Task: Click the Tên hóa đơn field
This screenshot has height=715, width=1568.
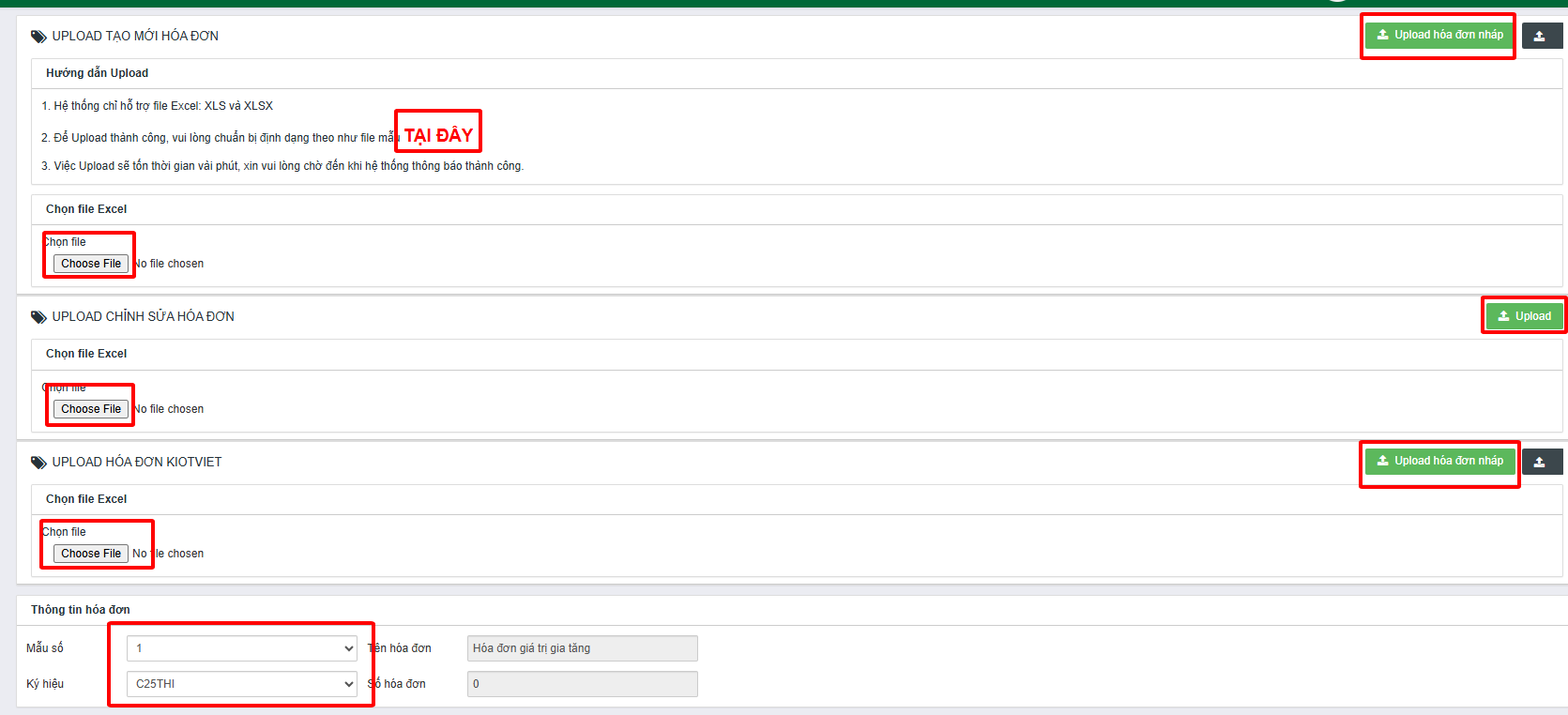Action: [x=582, y=648]
